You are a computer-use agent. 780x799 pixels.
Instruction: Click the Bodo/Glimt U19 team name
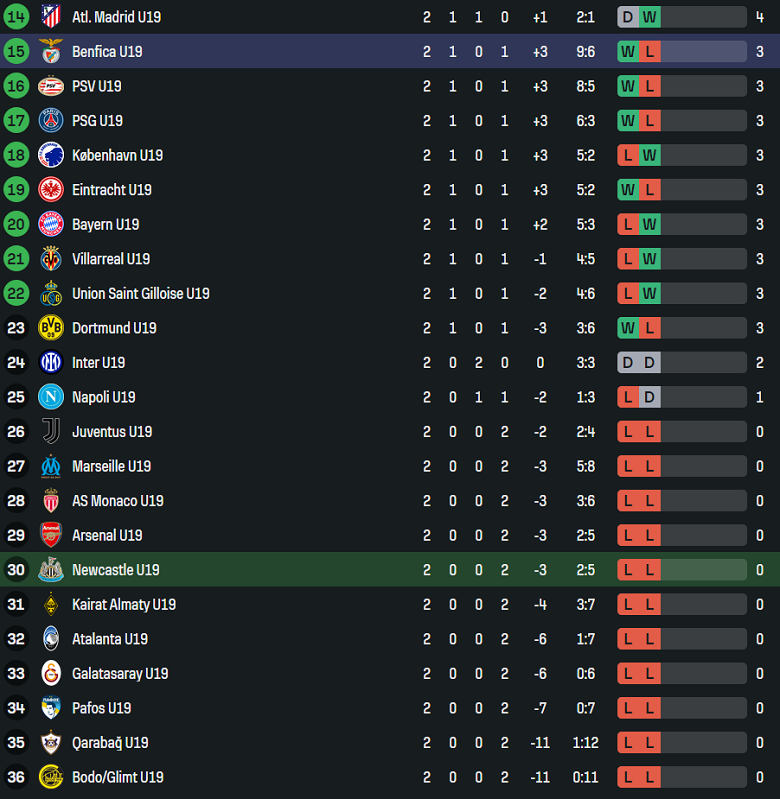click(117, 777)
